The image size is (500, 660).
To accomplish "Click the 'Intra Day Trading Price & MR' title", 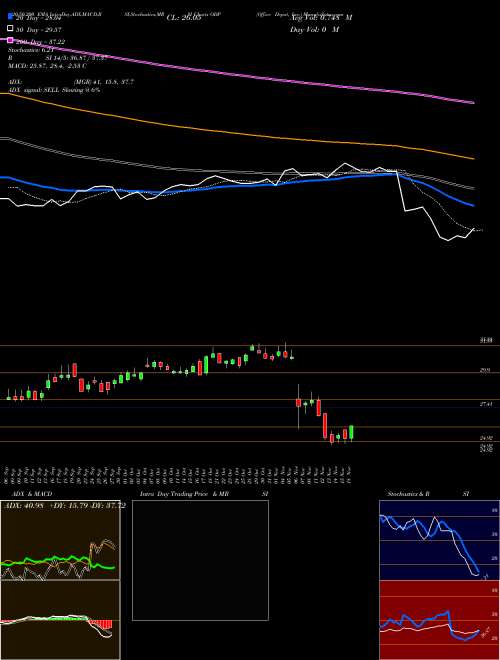I will tap(184, 494).
